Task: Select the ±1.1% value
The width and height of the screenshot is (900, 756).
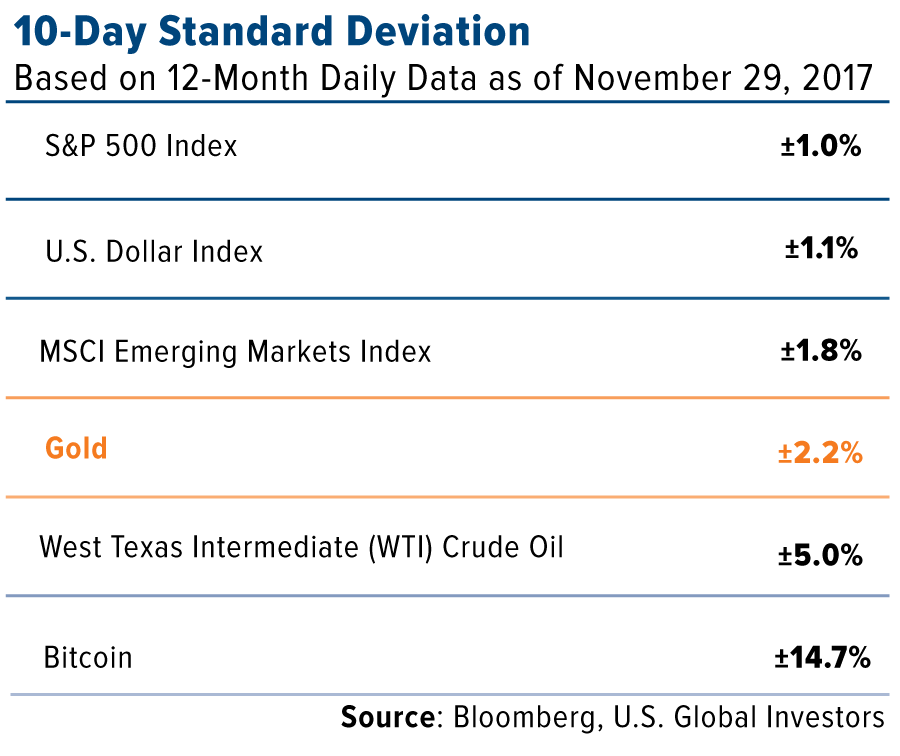Action: coord(821,249)
